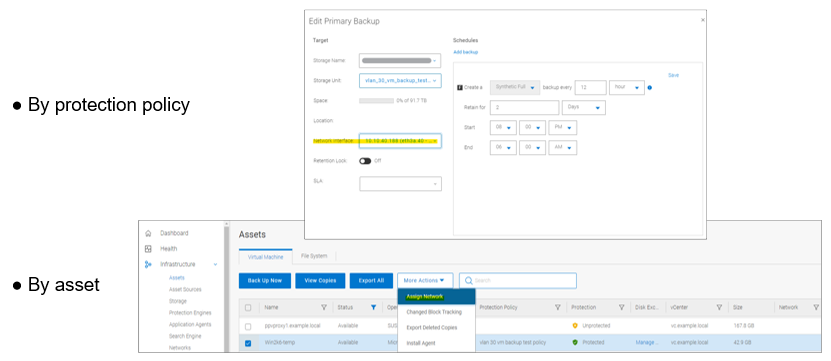Open the Protection column filter funnel
Viewport: 831px width, 361px height.
[x=622, y=307]
